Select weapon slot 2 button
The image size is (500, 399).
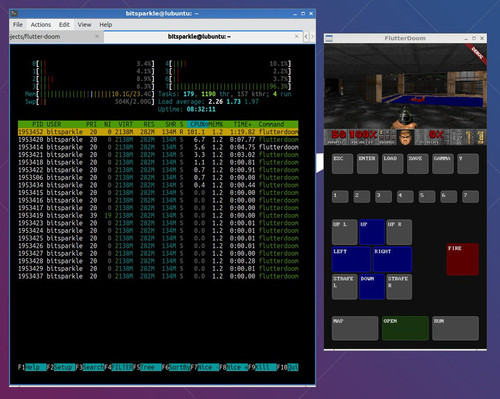coord(362,197)
